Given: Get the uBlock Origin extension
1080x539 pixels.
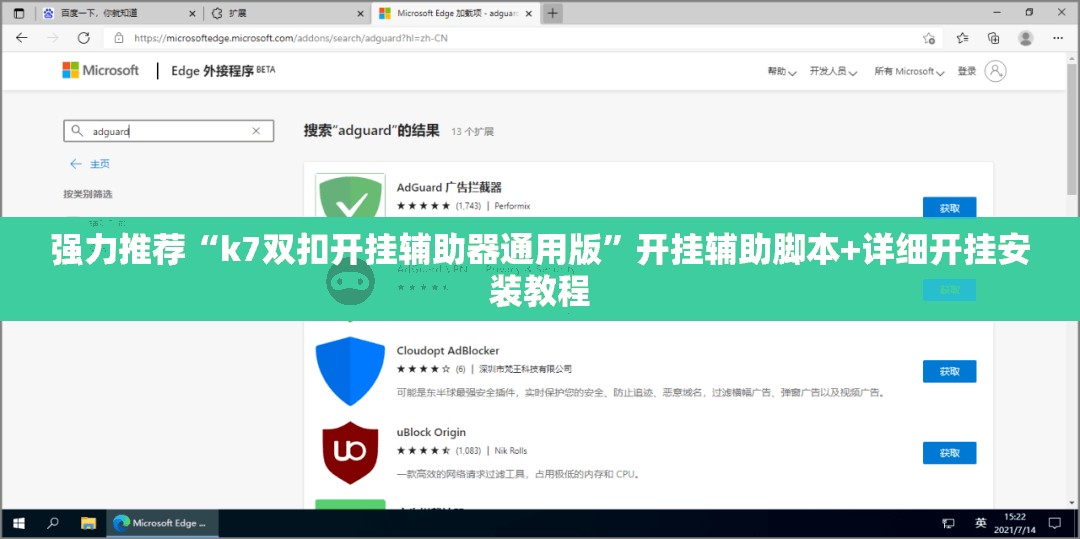Looking at the screenshot, I should point(949,453).
